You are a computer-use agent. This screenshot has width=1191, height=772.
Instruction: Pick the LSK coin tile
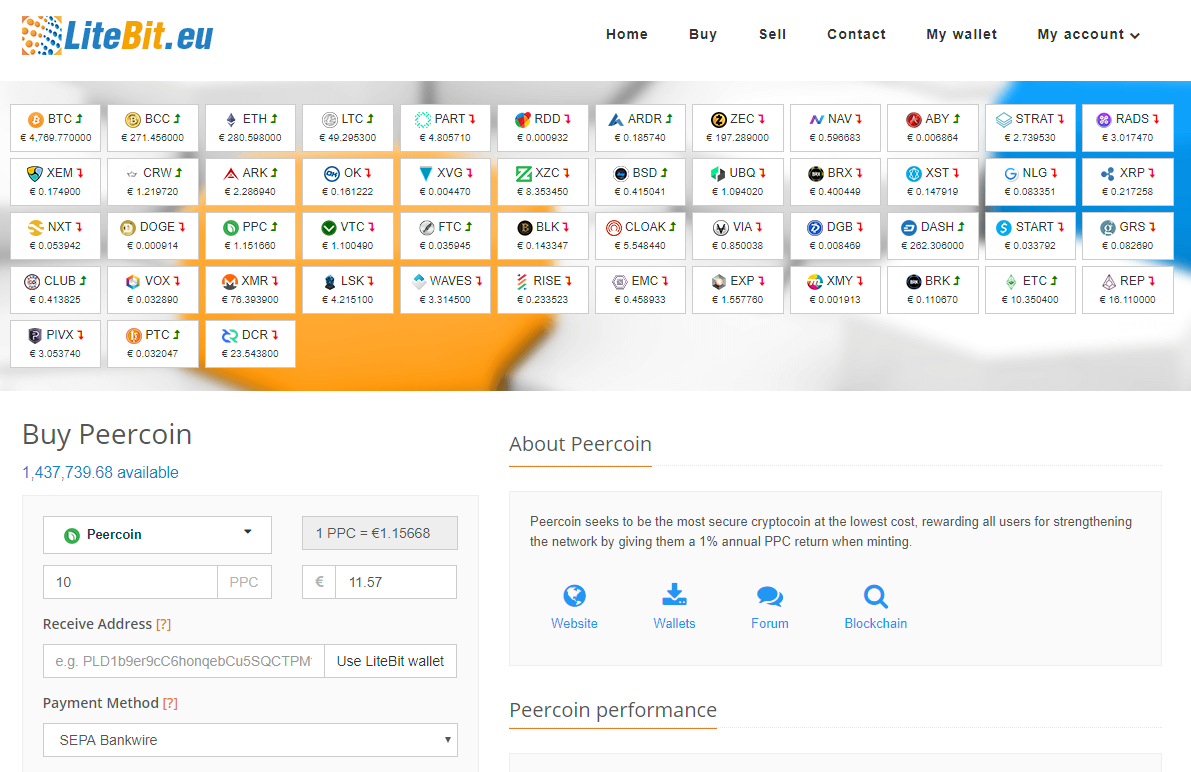tap(348, 290)
